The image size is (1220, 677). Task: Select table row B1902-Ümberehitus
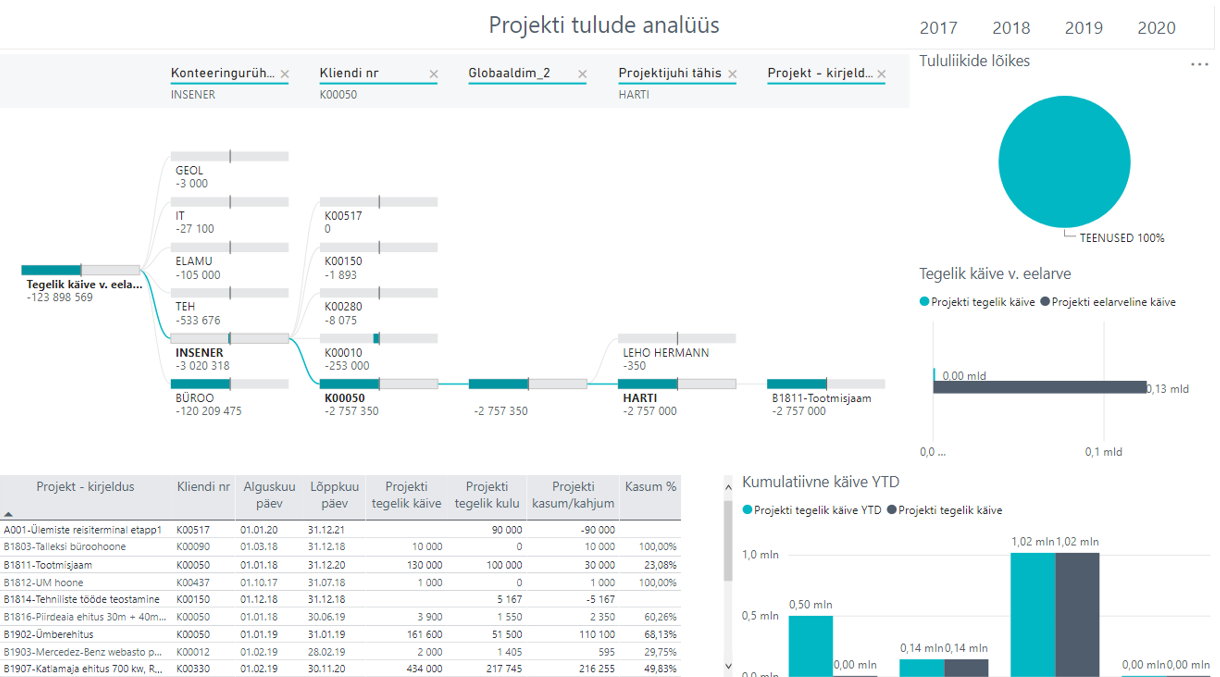340,634
